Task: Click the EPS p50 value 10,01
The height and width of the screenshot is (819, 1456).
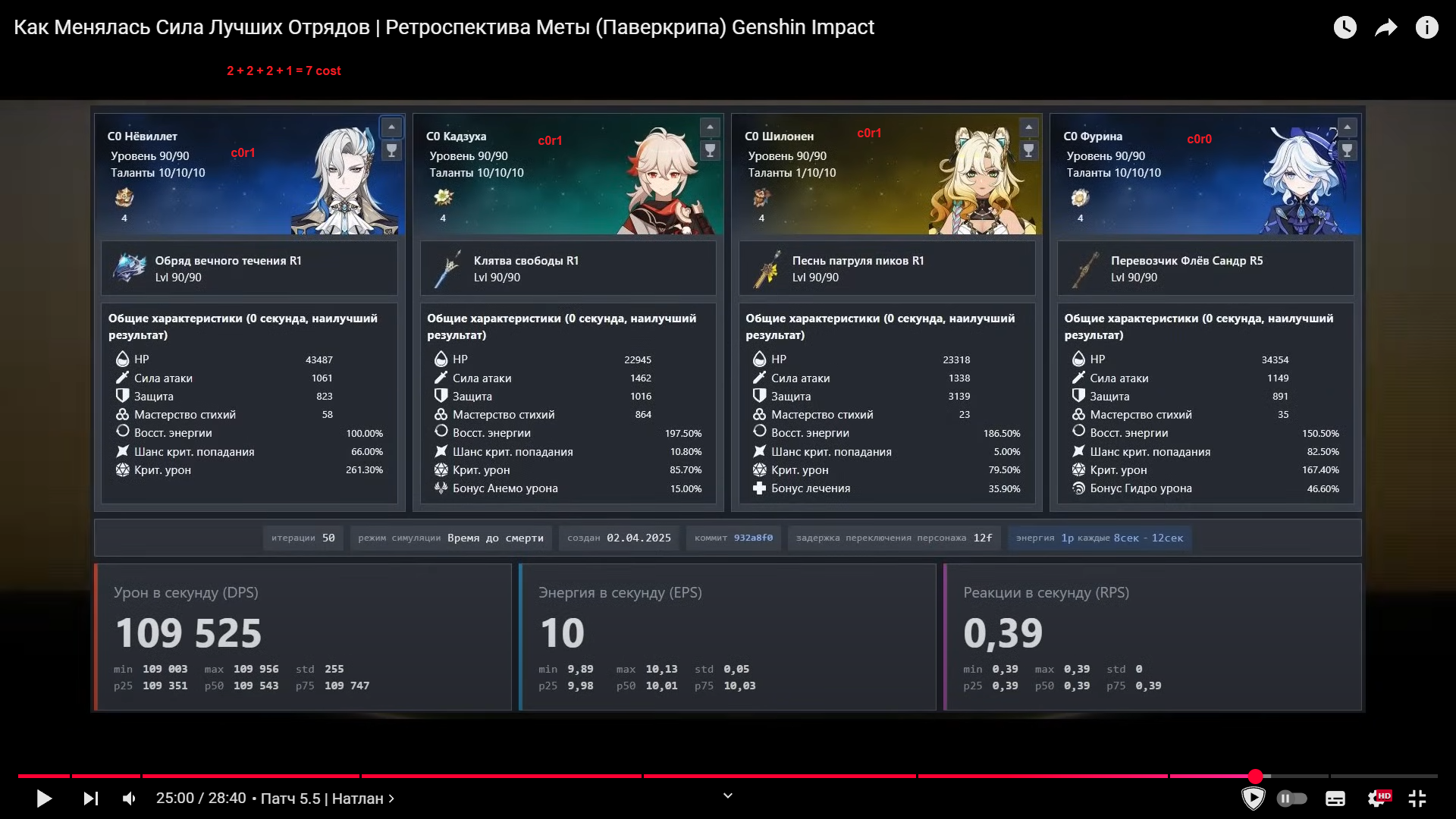Action: (x=661, y=686)
